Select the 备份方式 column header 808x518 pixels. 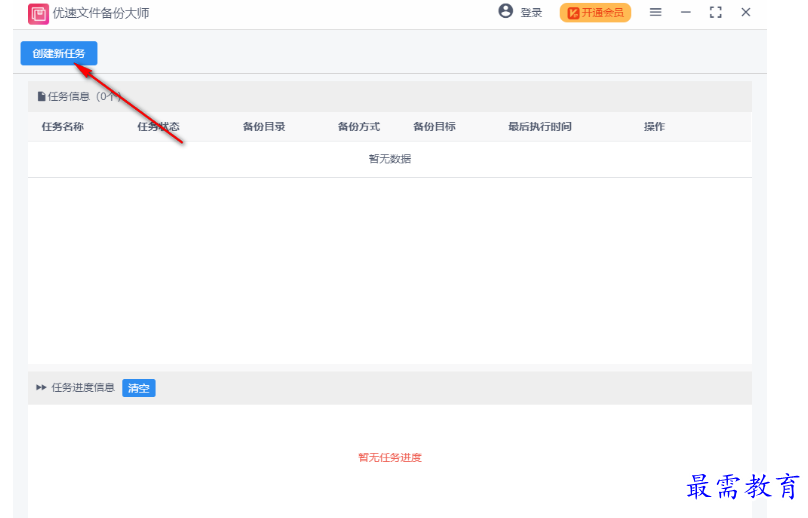click(359, 127)
